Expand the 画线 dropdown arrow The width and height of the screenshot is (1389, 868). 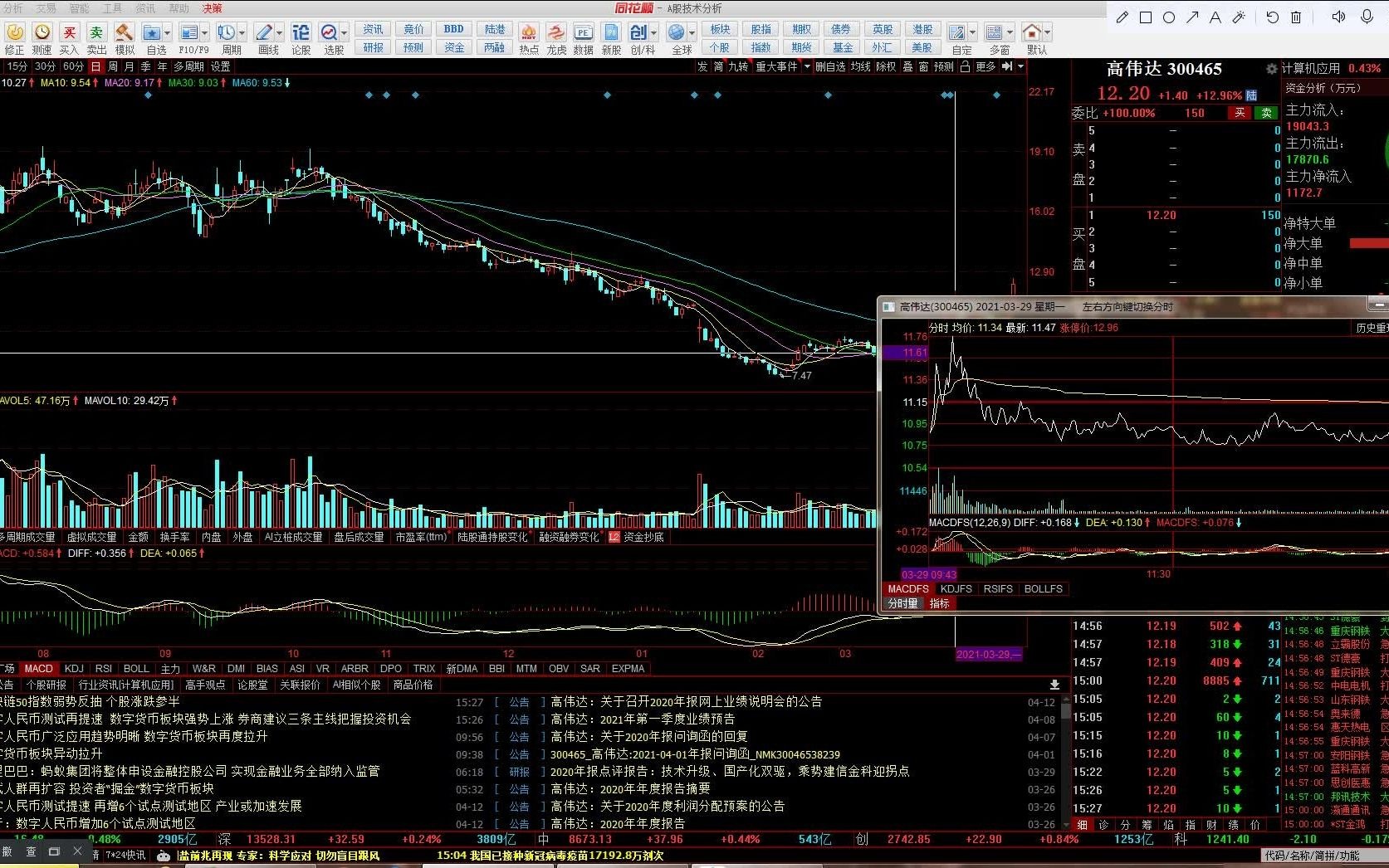[280, 33]
